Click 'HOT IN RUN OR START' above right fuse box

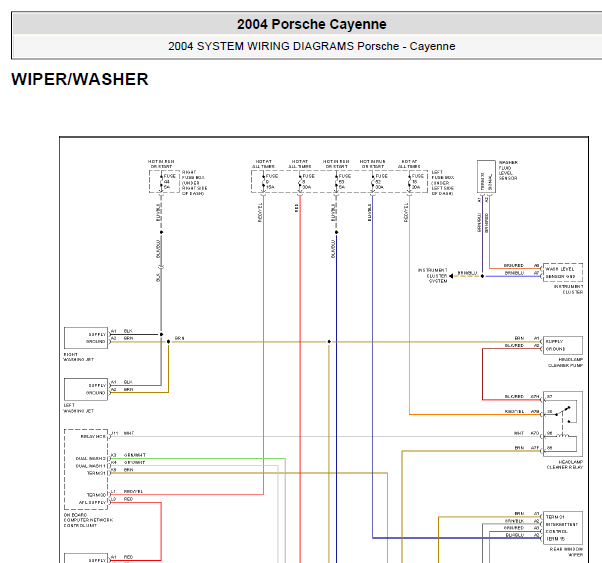point(161,164)
